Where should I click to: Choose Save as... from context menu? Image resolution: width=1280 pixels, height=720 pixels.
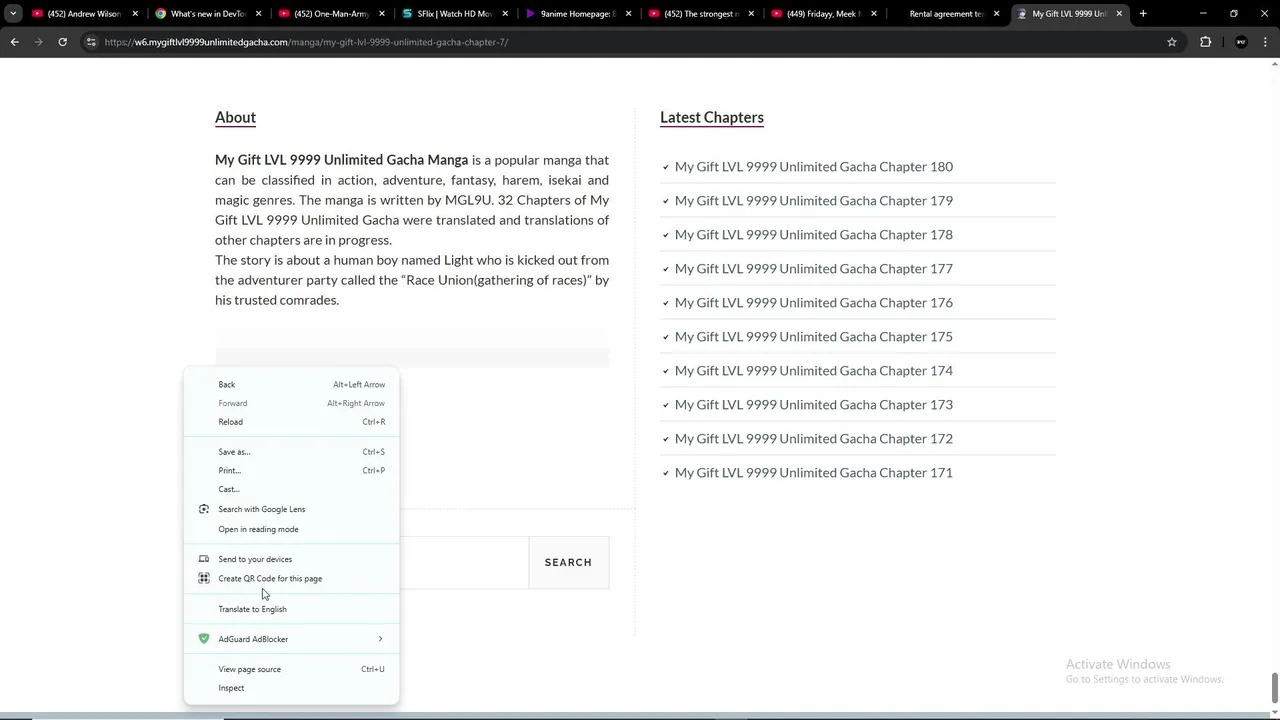coord(291,452)
